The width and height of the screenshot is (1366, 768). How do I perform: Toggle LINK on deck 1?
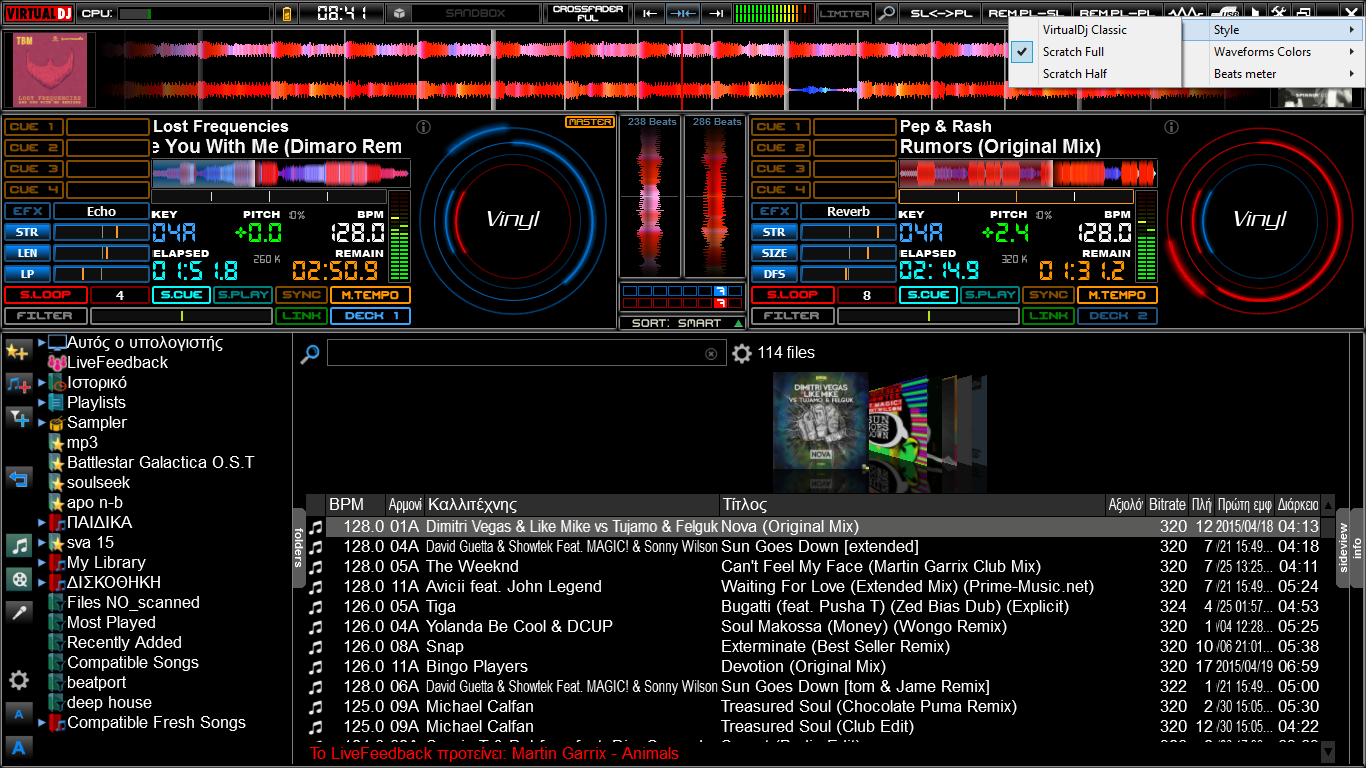point(301,316)
